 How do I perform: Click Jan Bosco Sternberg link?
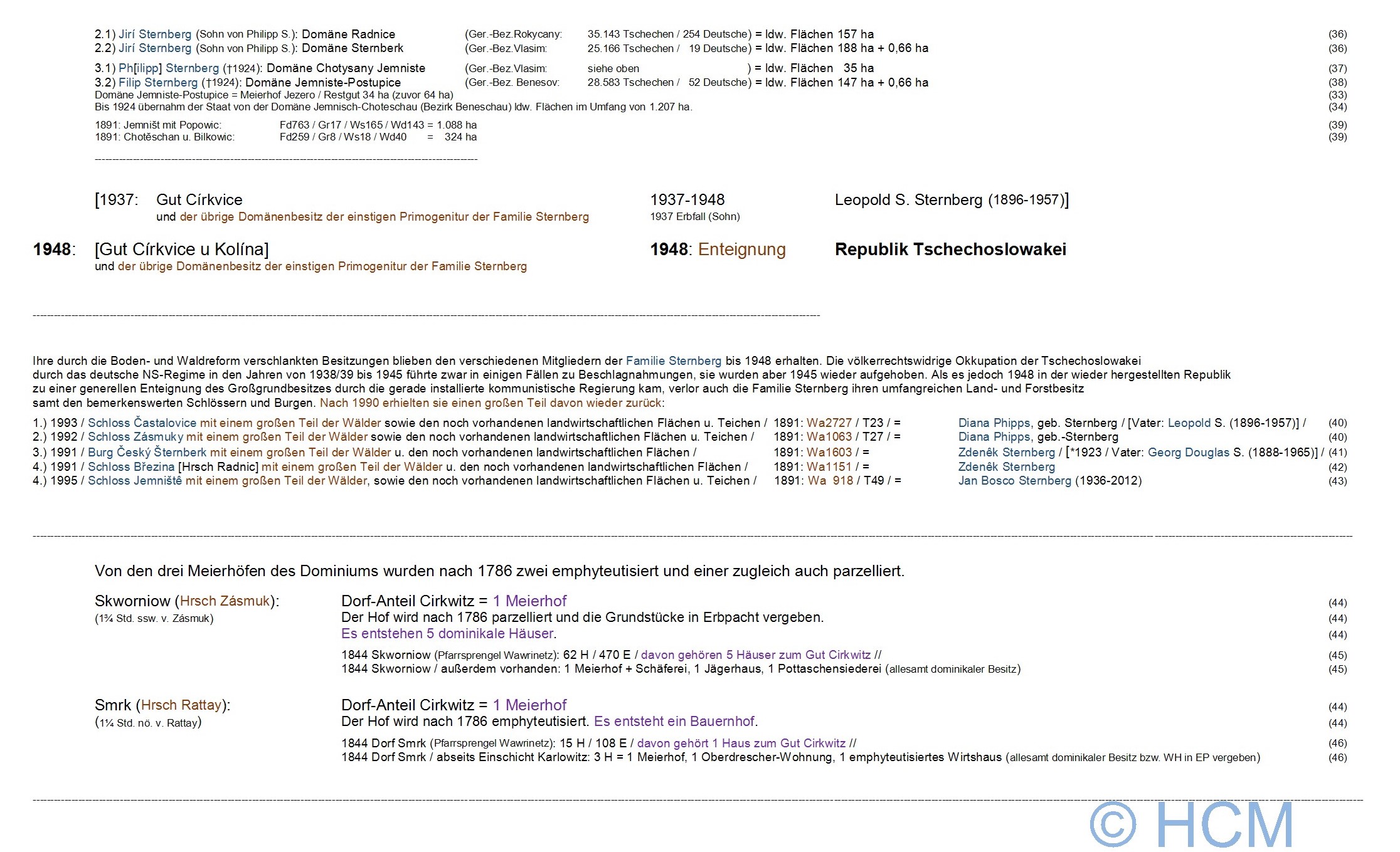[1014, 481]
